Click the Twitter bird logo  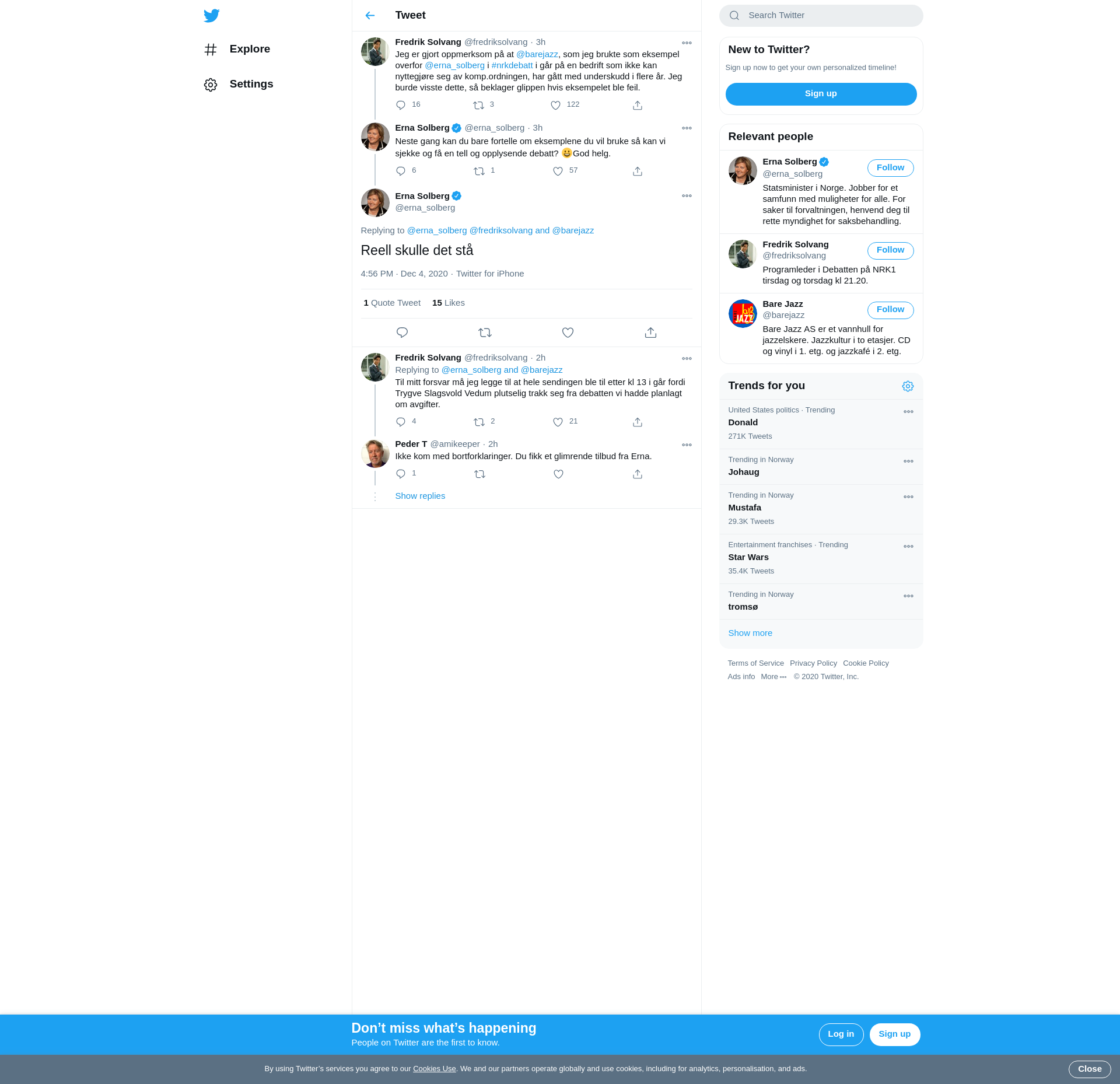(x=212, y=16)
